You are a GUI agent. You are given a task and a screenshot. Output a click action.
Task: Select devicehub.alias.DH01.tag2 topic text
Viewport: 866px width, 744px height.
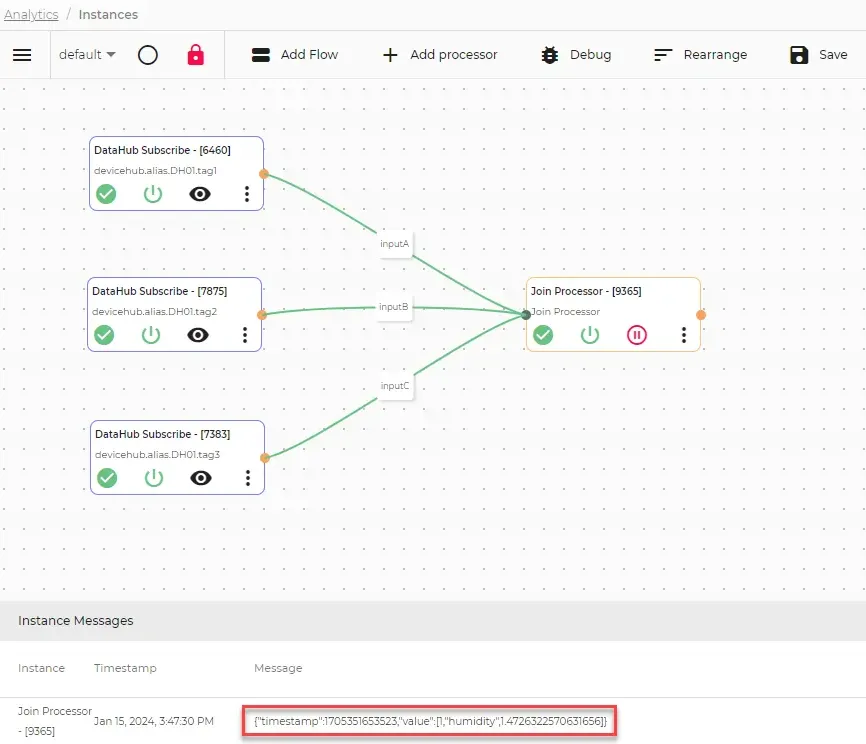coord(155,312)
